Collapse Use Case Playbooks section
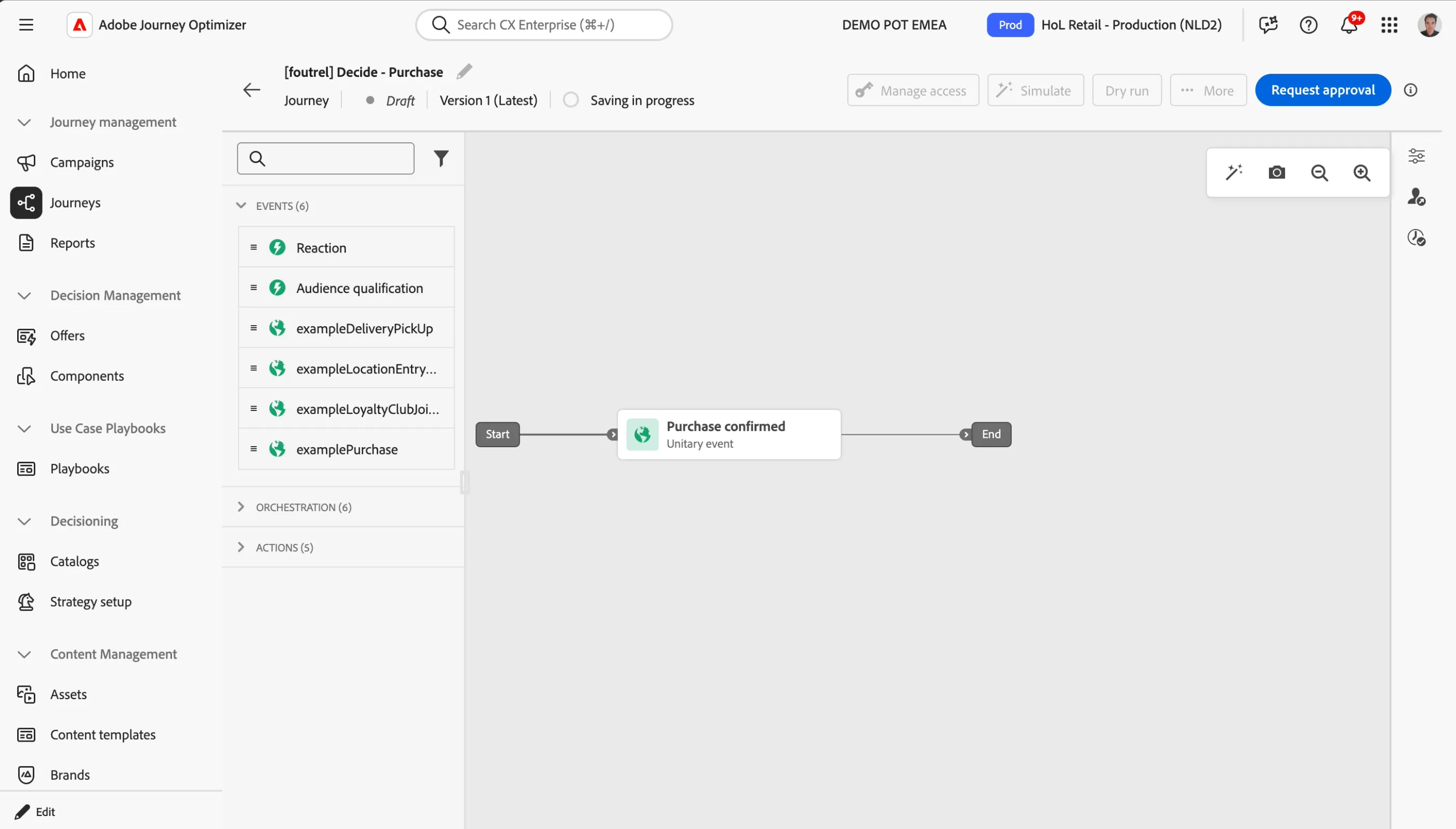 (24, 429)
